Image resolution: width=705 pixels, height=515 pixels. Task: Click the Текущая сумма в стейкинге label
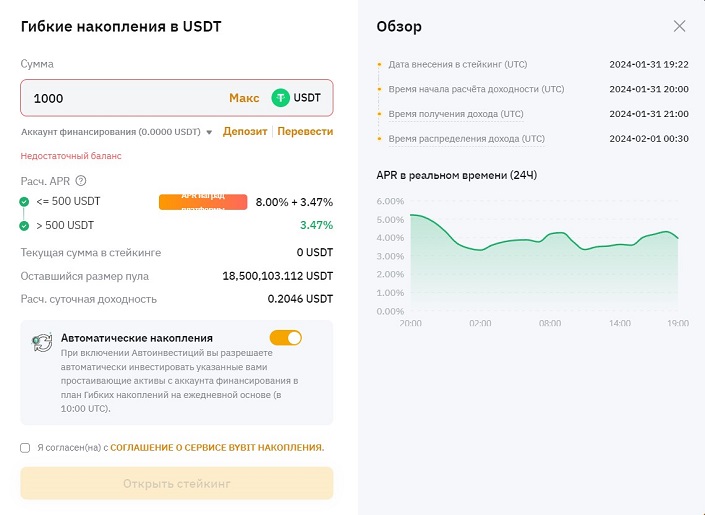point(91,253)
